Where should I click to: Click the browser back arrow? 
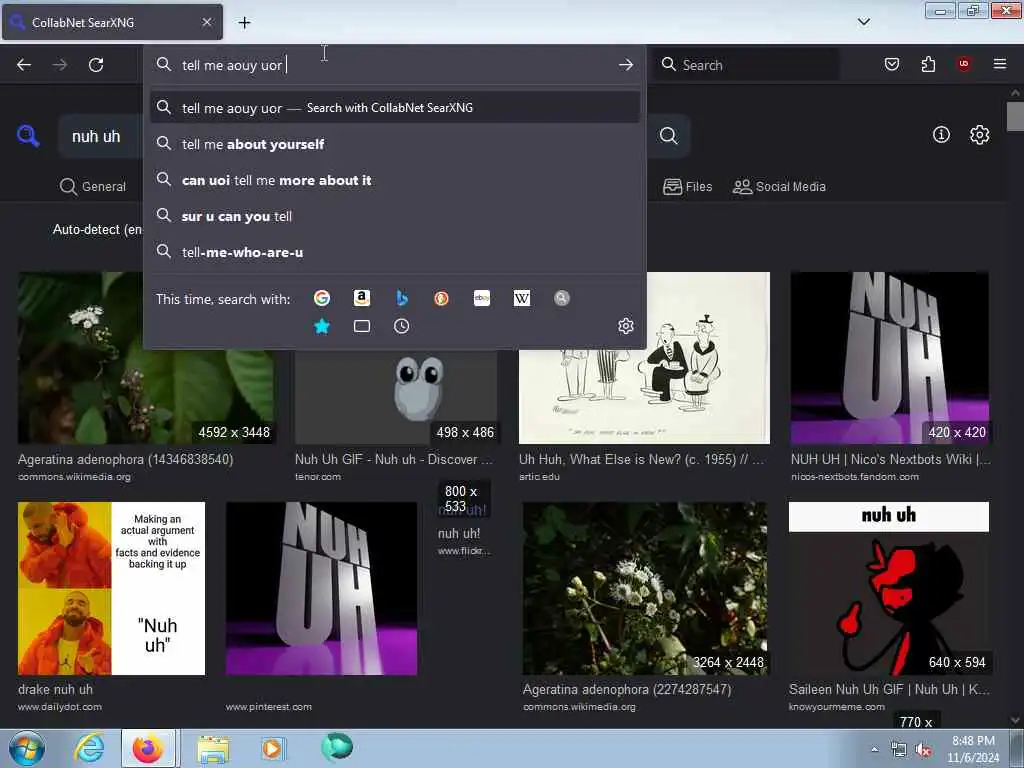24,65
